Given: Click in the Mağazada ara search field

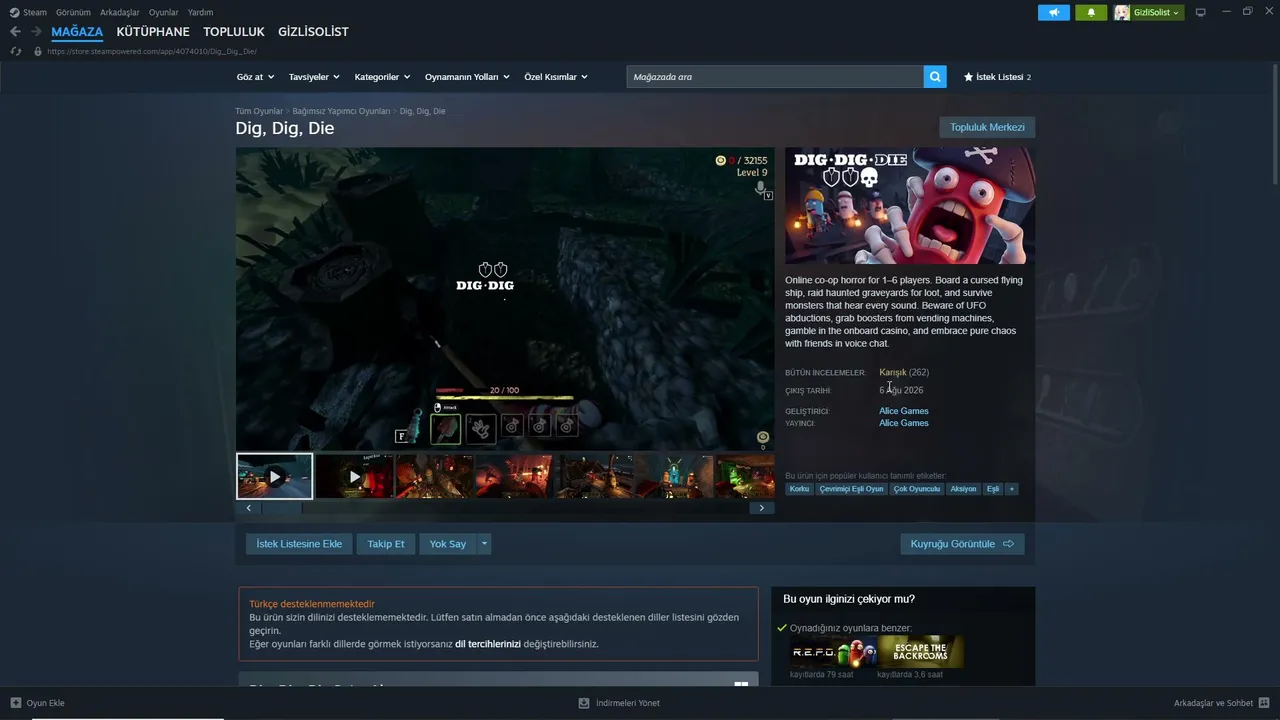Looking at the screenshot, I should pyautogui.click(x=775, y=77).
